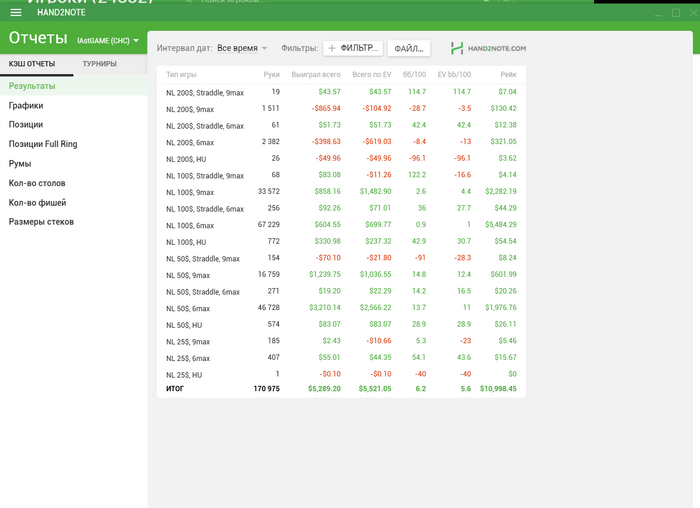Sort by Всего по EV column header
The width and height of the screenshot is (700, 508).
371,75
